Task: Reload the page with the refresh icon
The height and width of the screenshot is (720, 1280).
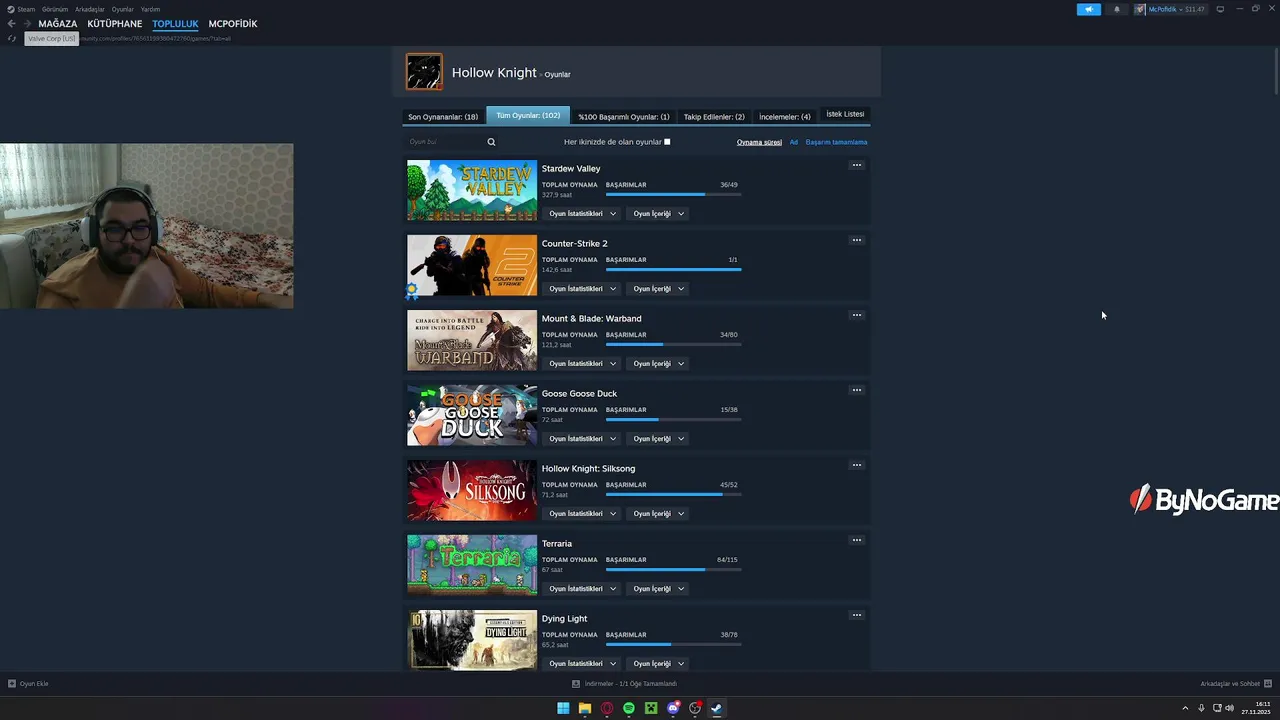Action: point(12,38)
